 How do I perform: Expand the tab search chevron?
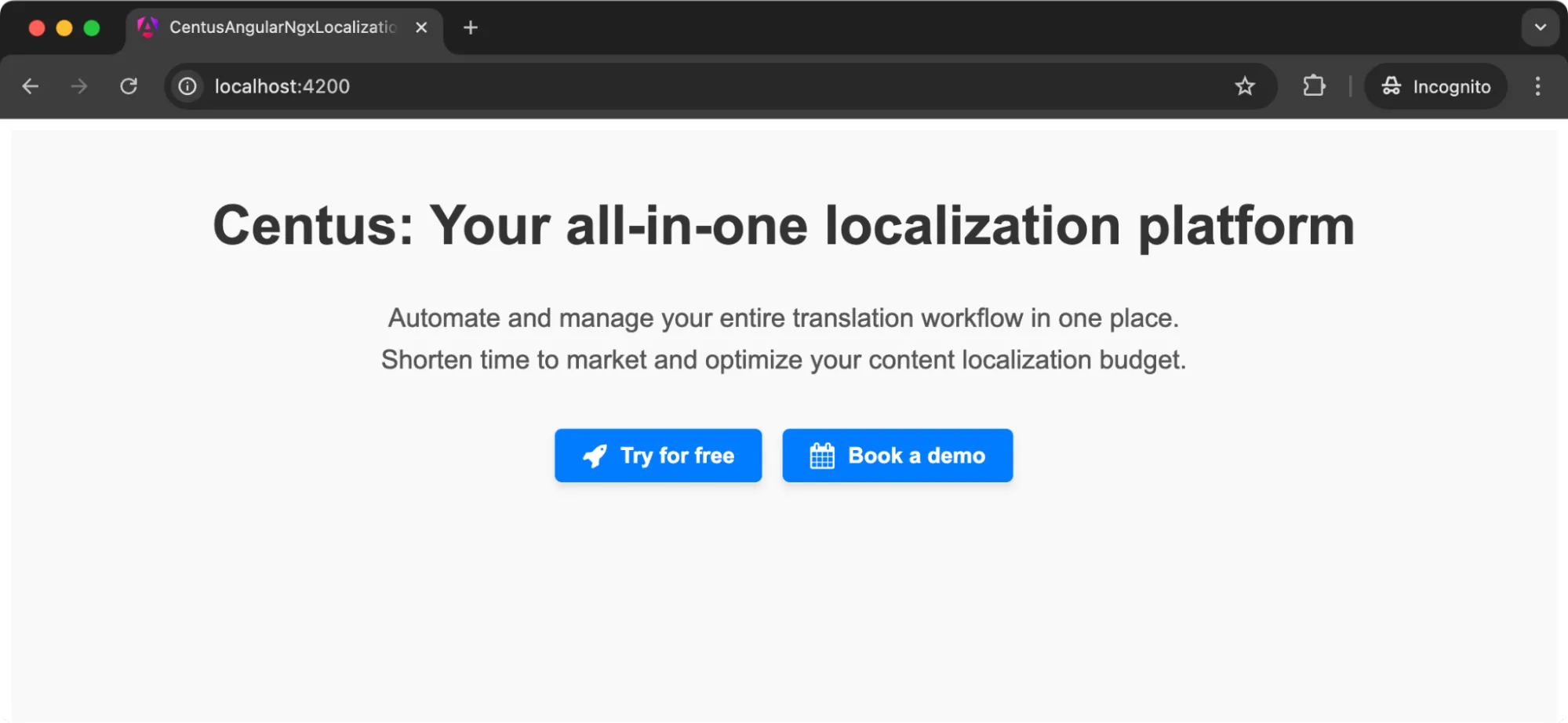1540,27
